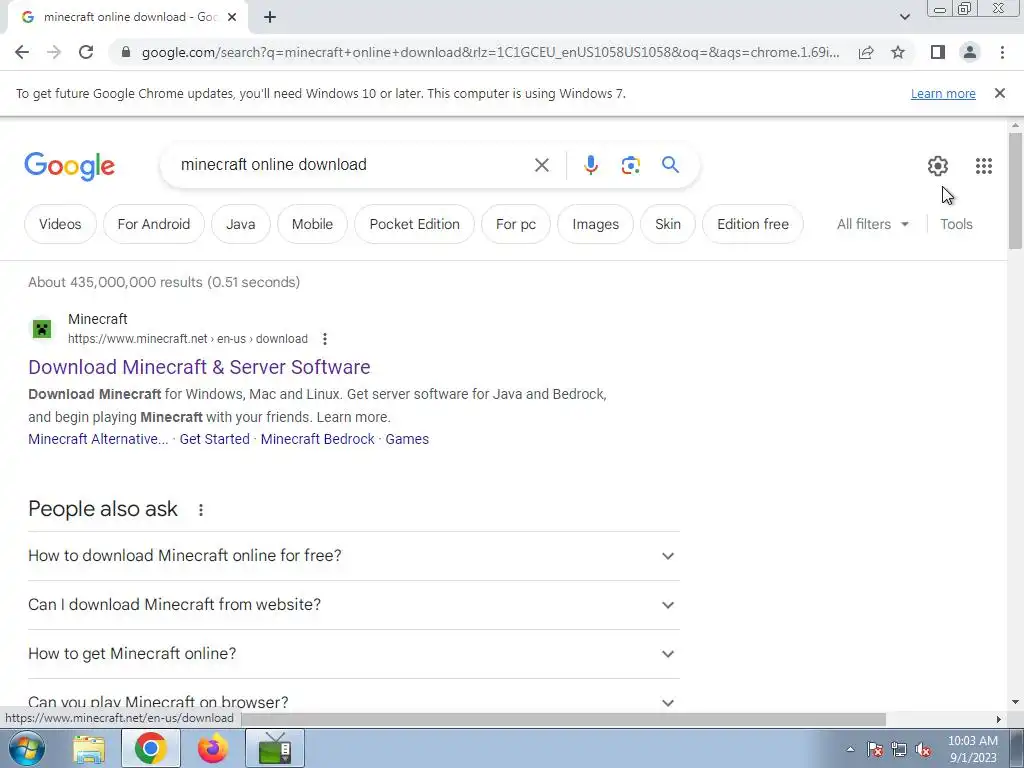Submit search with magnifier icon
1024x768 pixels.
pyautogui.click(x=670, y=165)
